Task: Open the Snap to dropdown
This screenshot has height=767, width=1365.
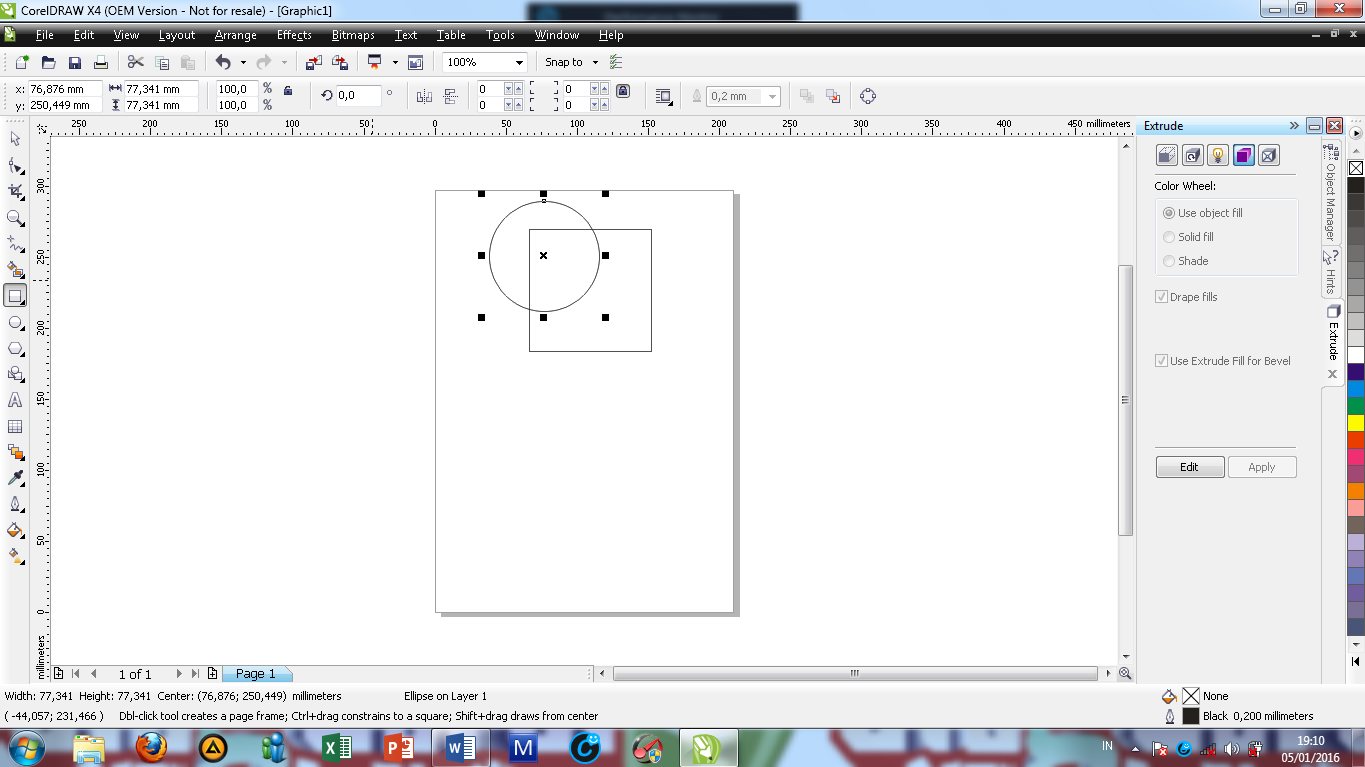Action: click(595, 62)
